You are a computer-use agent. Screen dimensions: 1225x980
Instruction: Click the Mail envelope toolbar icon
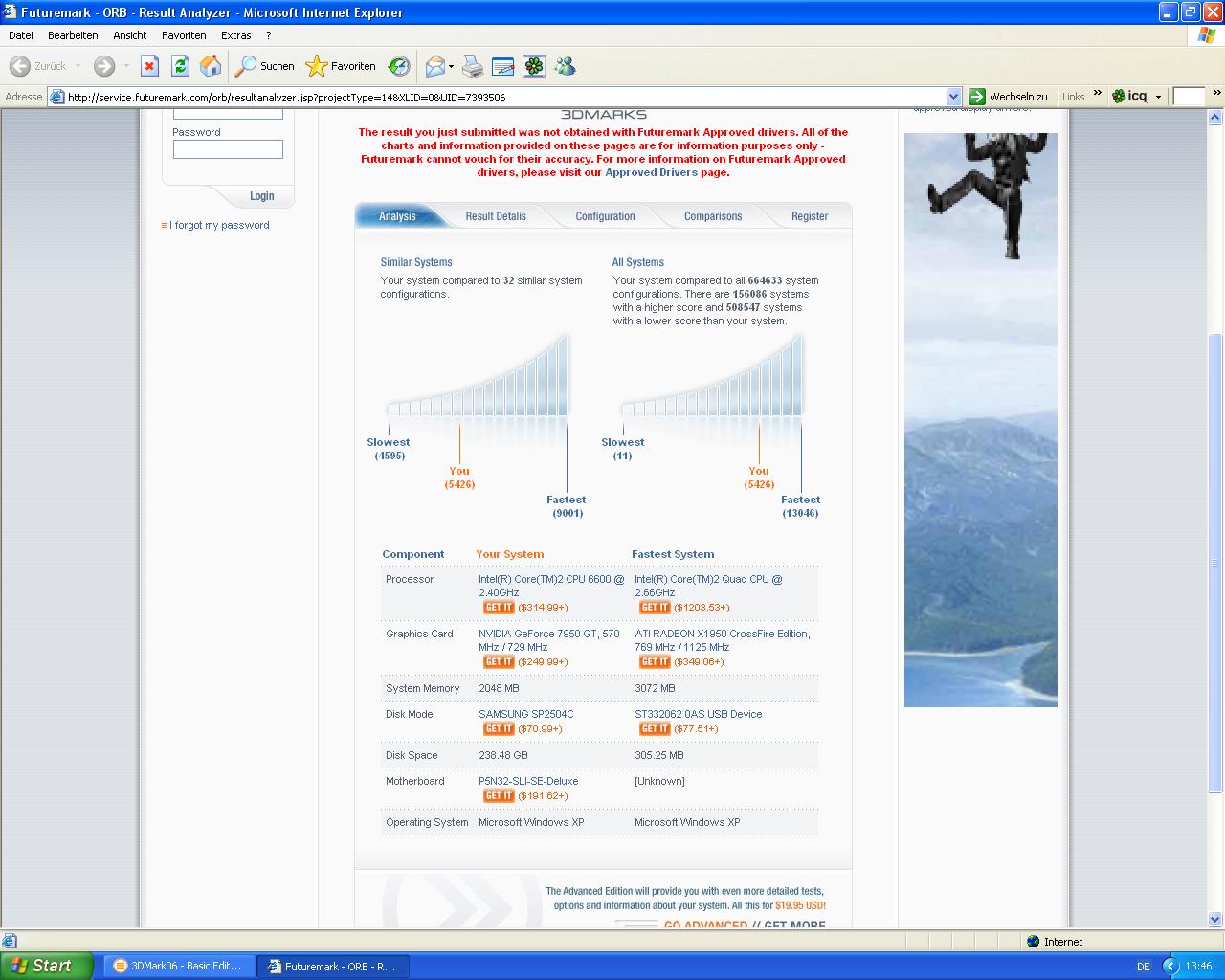435,66
